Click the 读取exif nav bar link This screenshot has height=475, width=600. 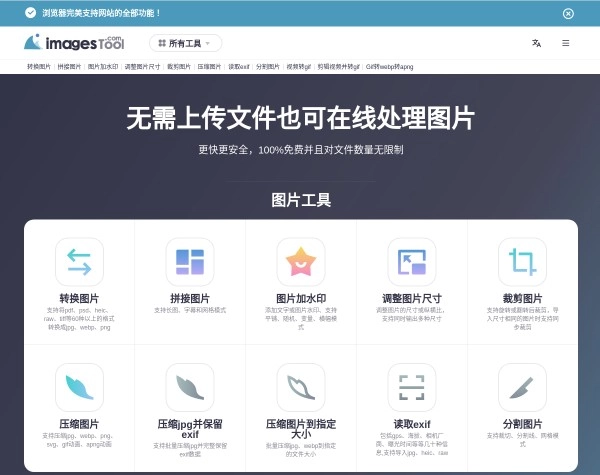coord(239,67)
